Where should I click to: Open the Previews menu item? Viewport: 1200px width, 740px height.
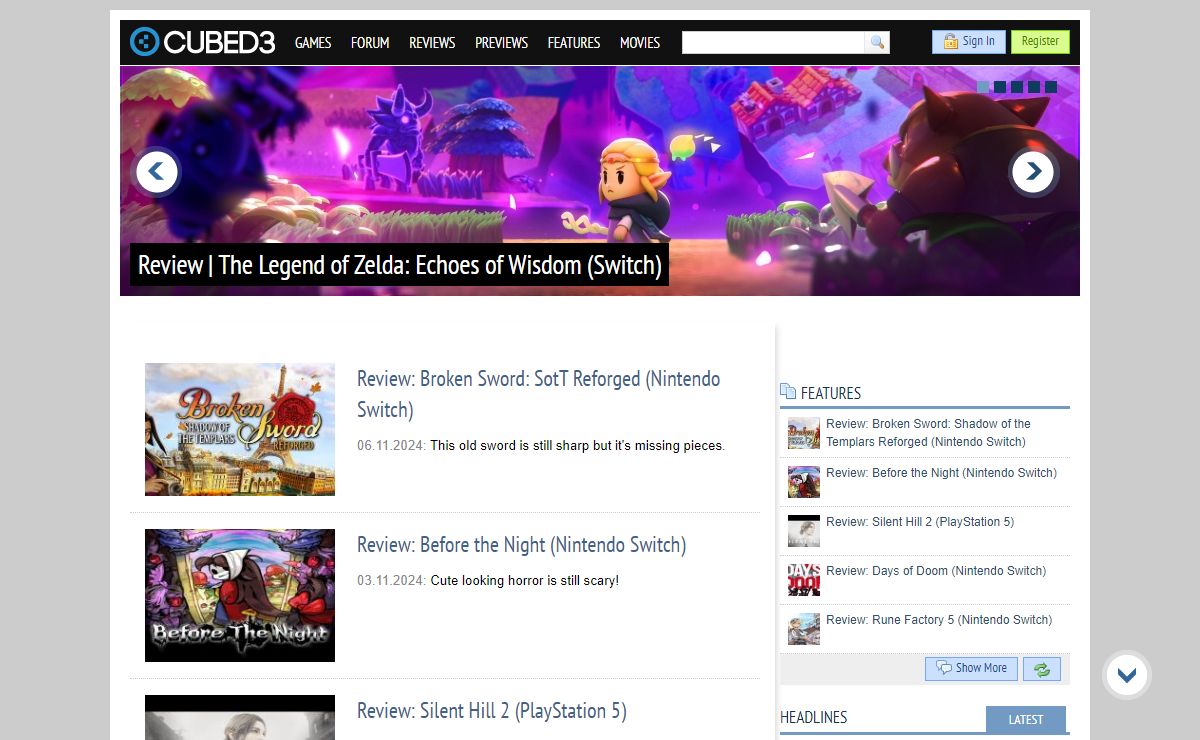coord(501,43)
